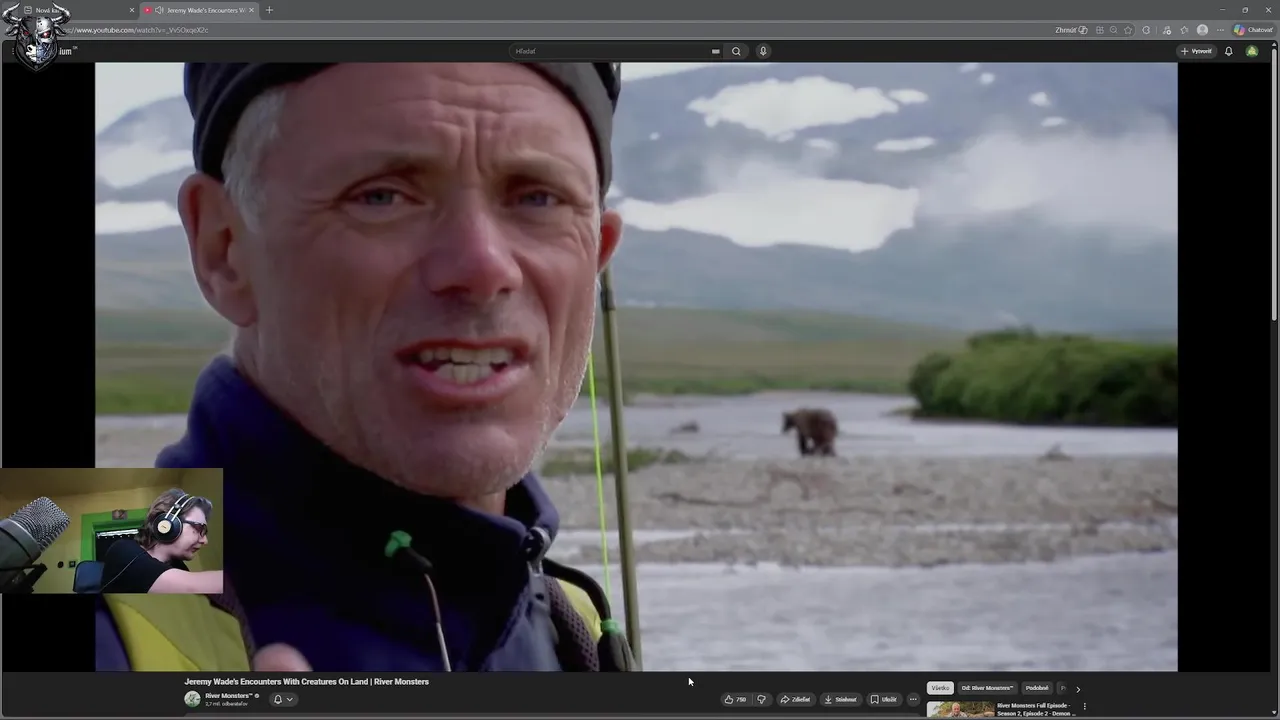Open River Monsters channel avatar

pos(192,699)
